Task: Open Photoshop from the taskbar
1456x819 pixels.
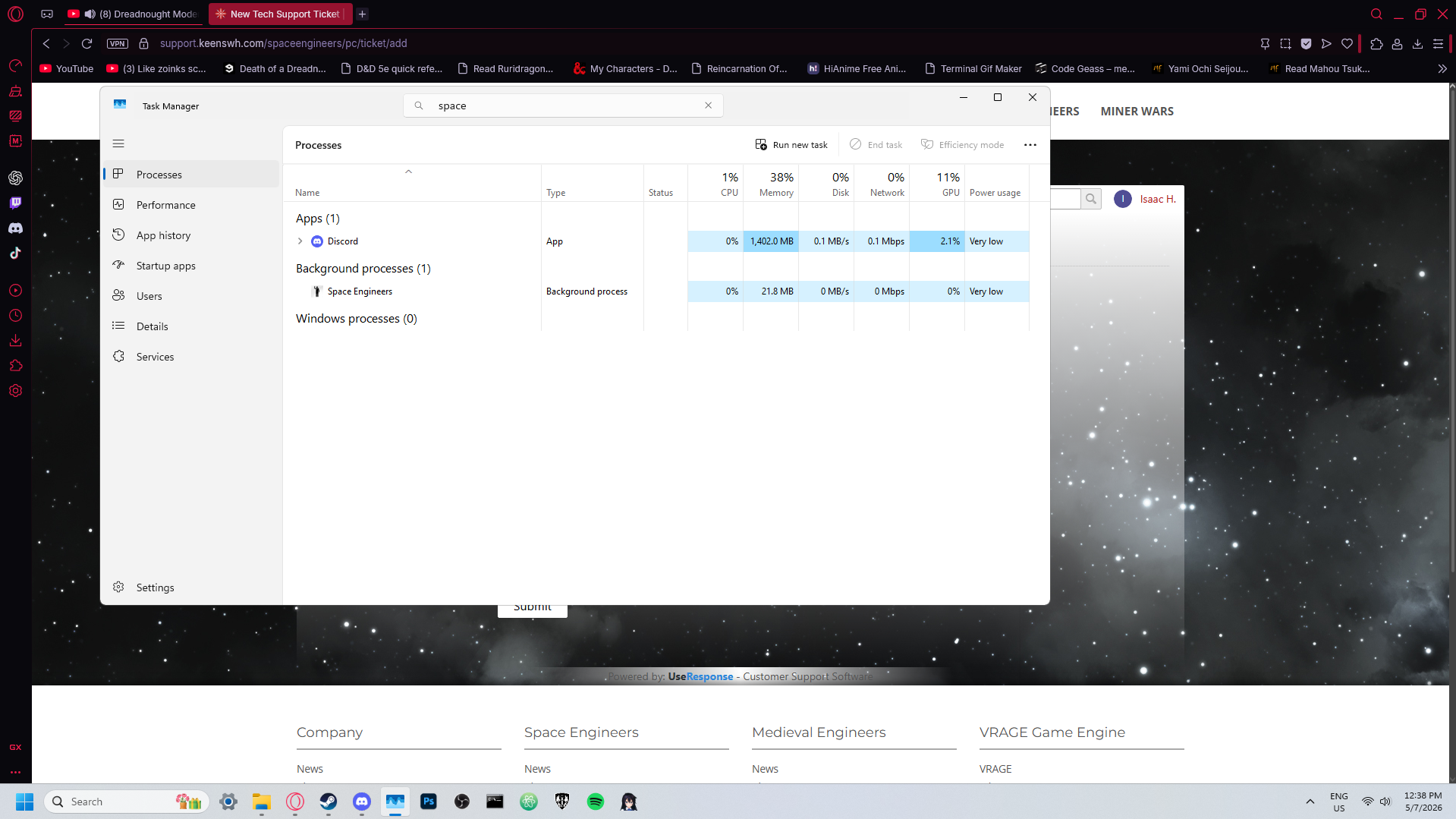Action: (x=429, y=802)
